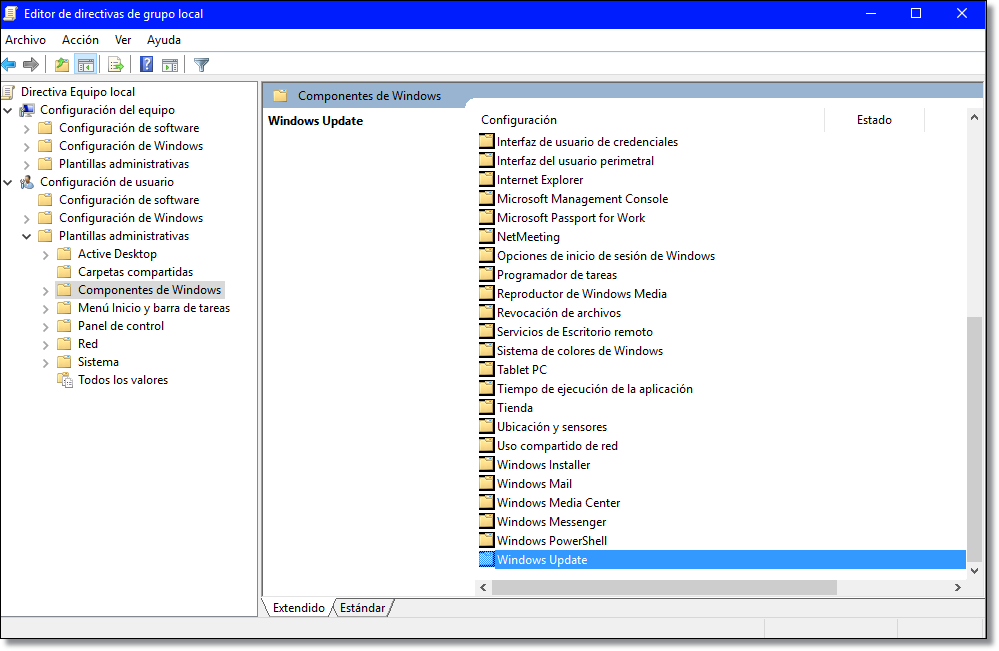Screen dimensions: 999x651
Task: Expand the Sistema tree node
Action: tap(45, 362)
